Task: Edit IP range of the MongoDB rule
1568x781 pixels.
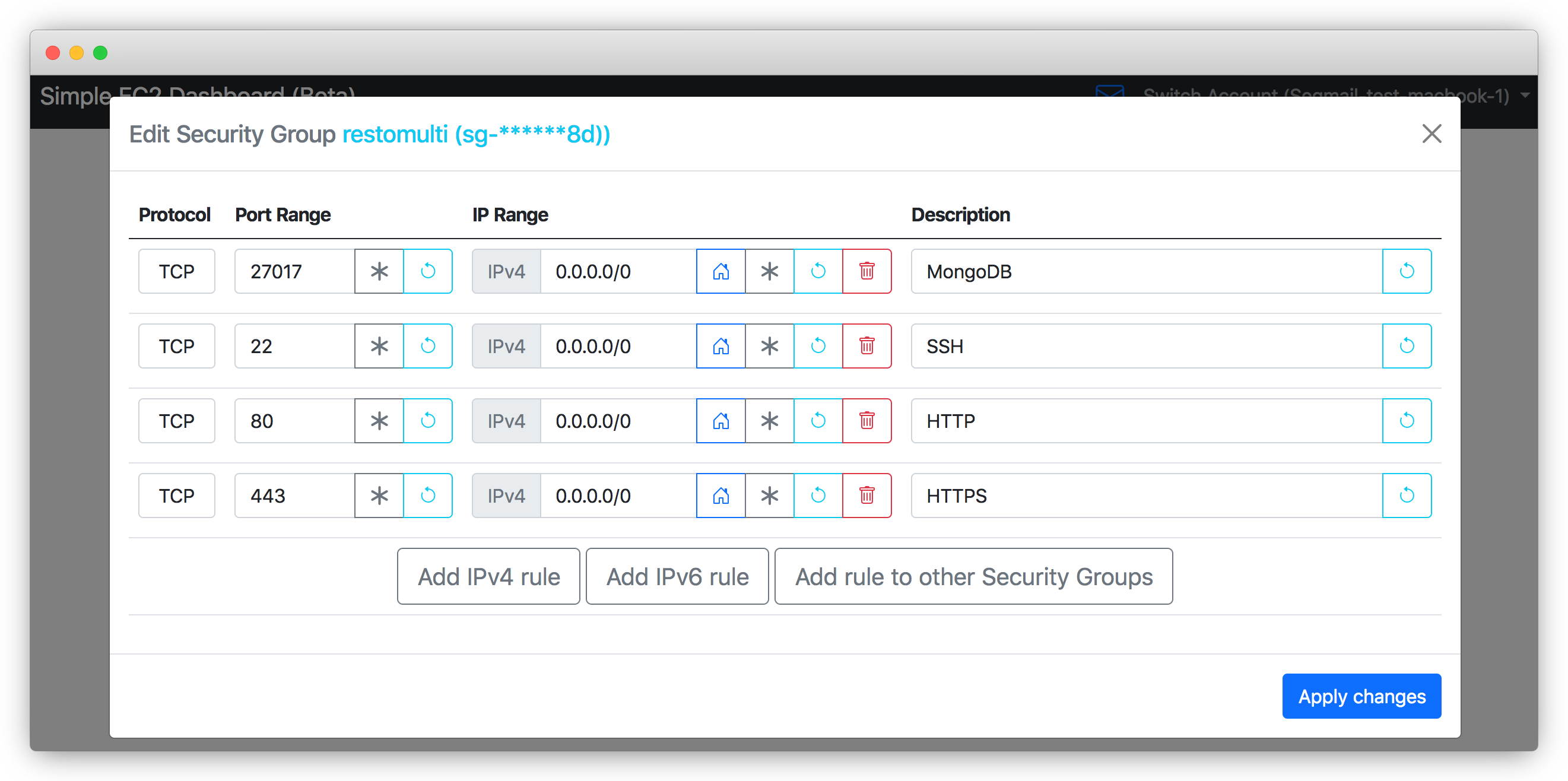Action: 618,271
